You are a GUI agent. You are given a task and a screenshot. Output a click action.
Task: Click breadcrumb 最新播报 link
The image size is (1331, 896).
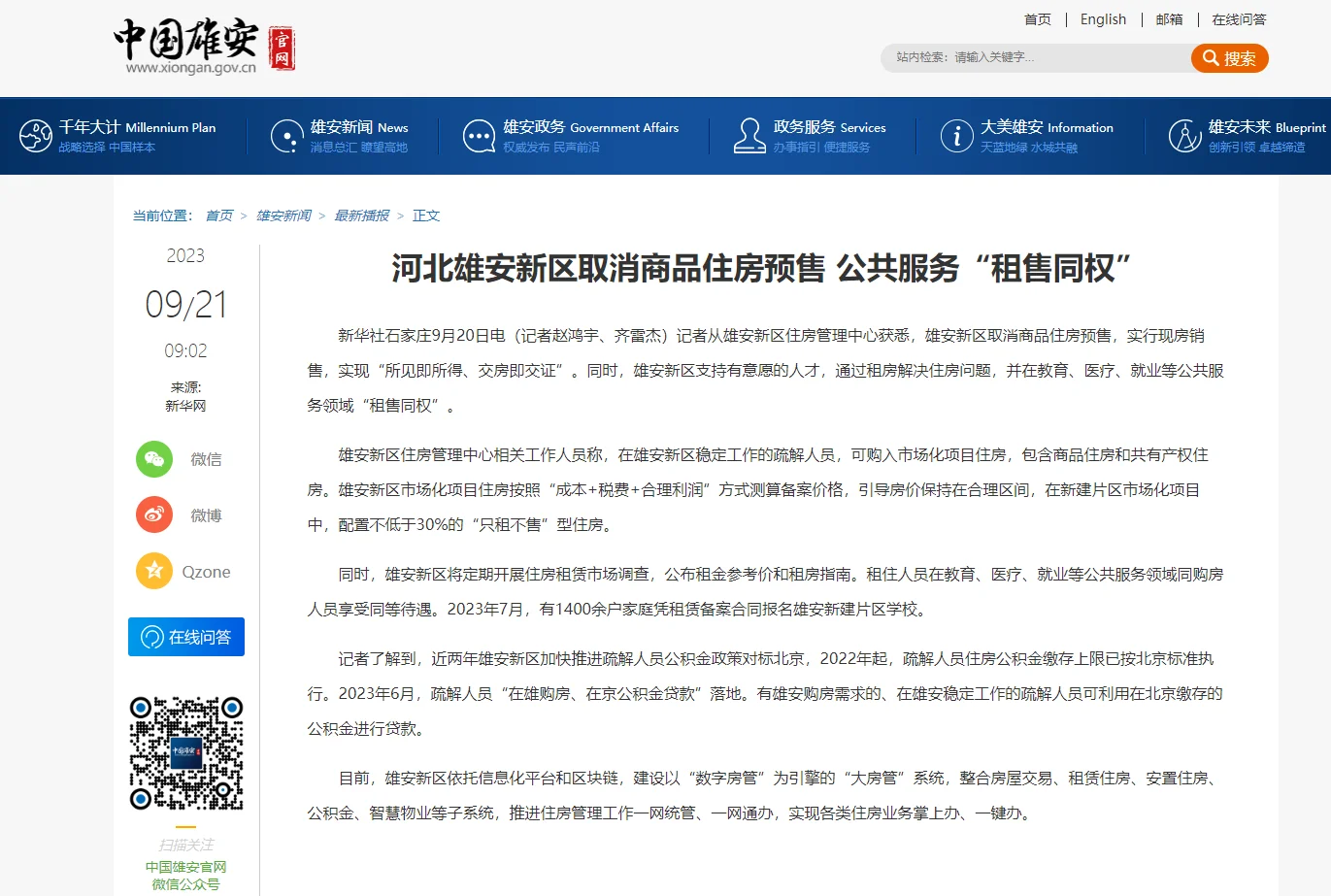point(362,216)
